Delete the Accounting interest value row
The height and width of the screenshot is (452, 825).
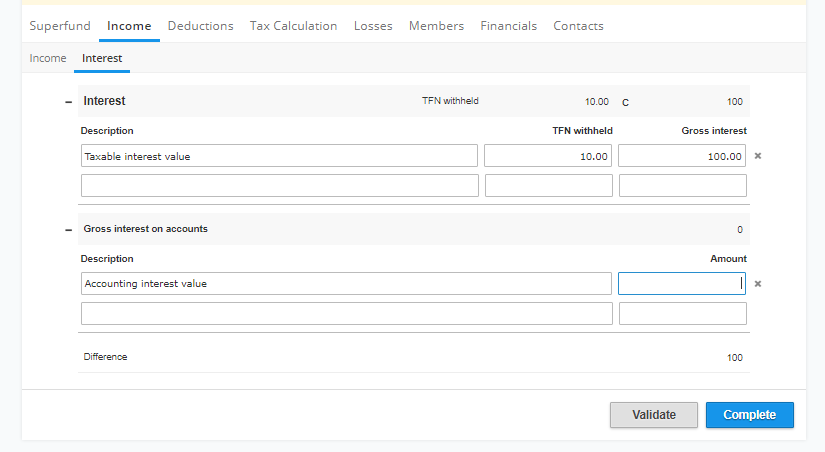click(x=758, y=284)
